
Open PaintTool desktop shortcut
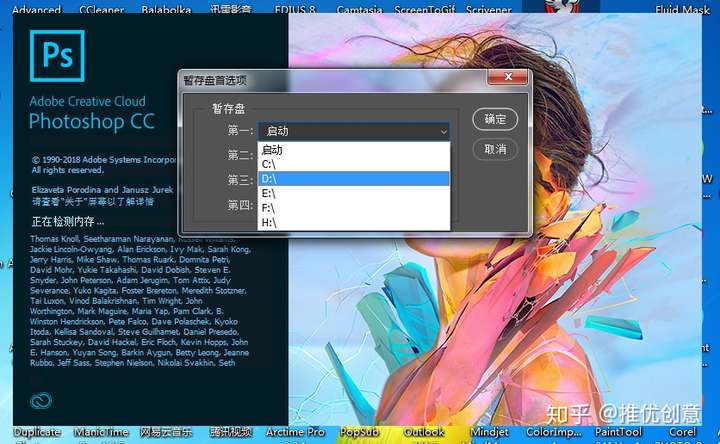619,432
